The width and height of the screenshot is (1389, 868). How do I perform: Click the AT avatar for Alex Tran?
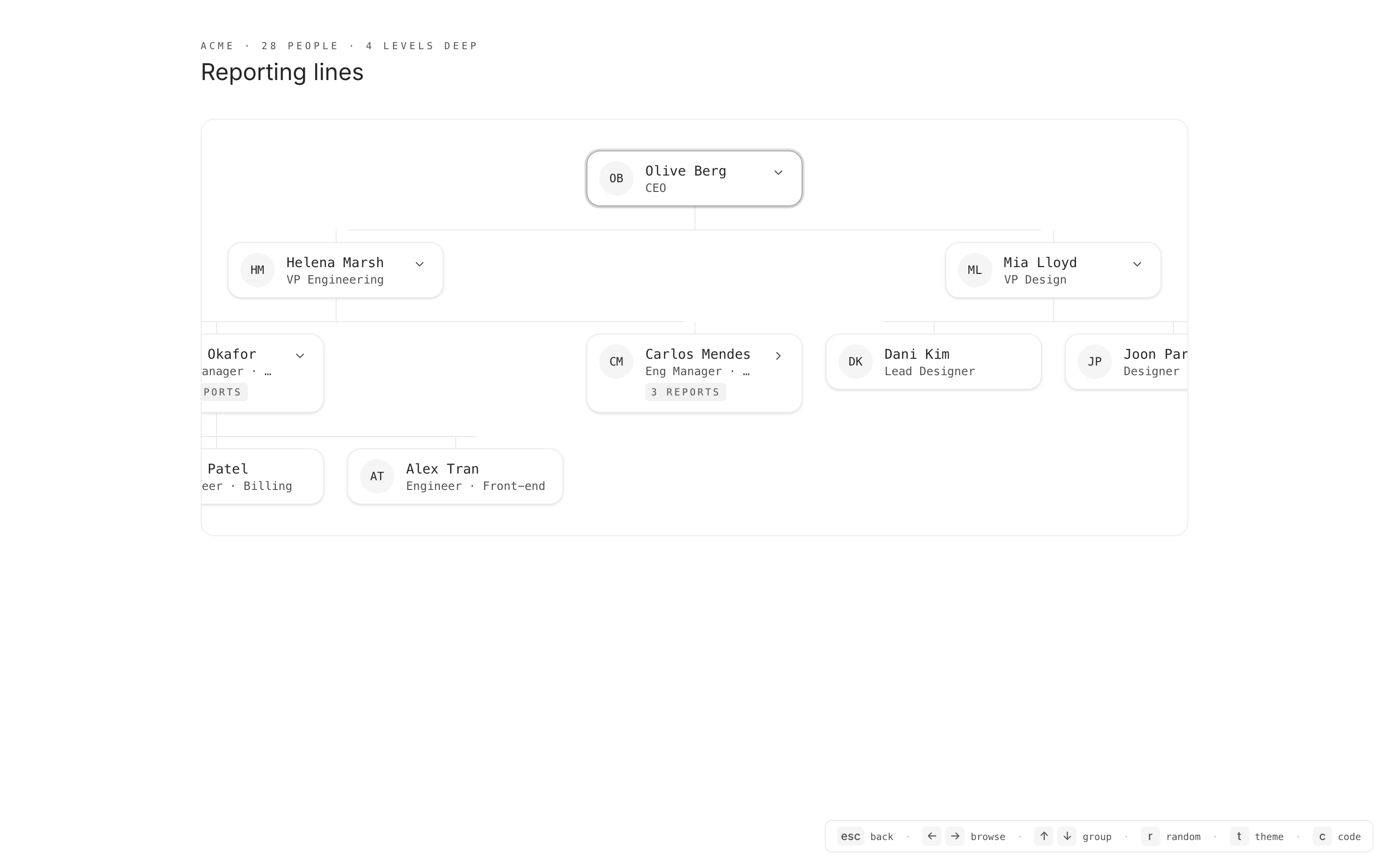(377, 476)
